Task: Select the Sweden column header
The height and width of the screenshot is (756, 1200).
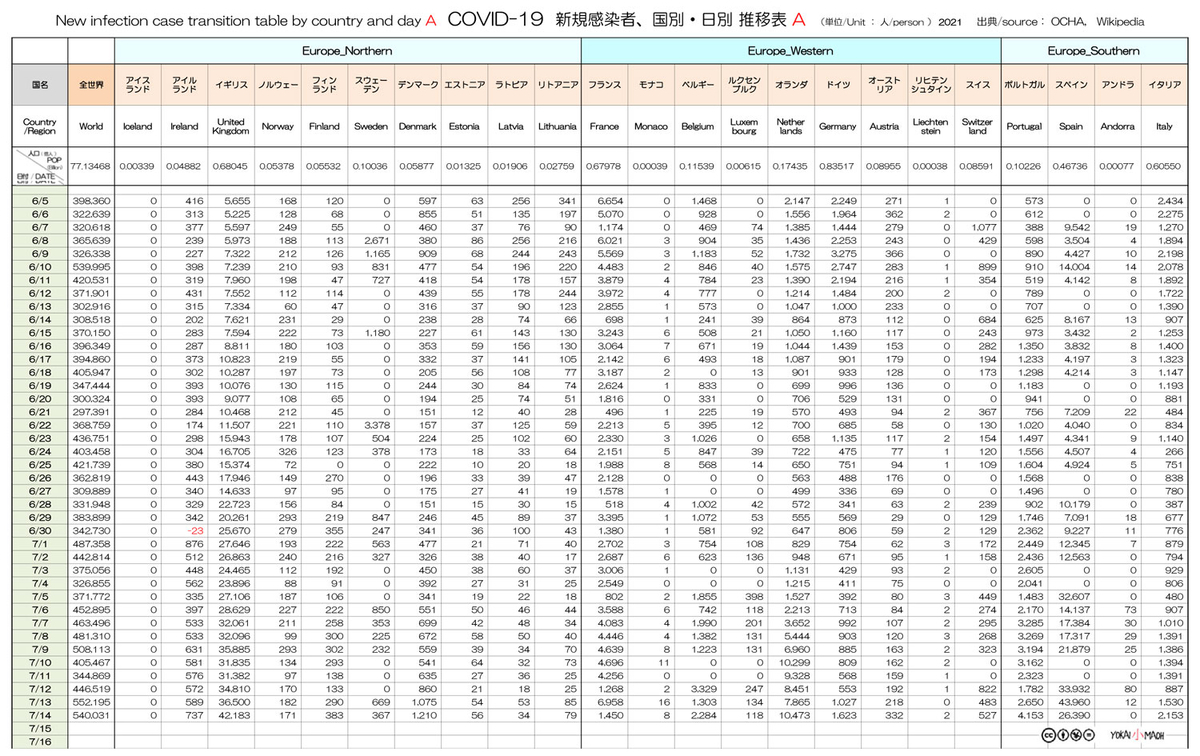Action: 371,127
